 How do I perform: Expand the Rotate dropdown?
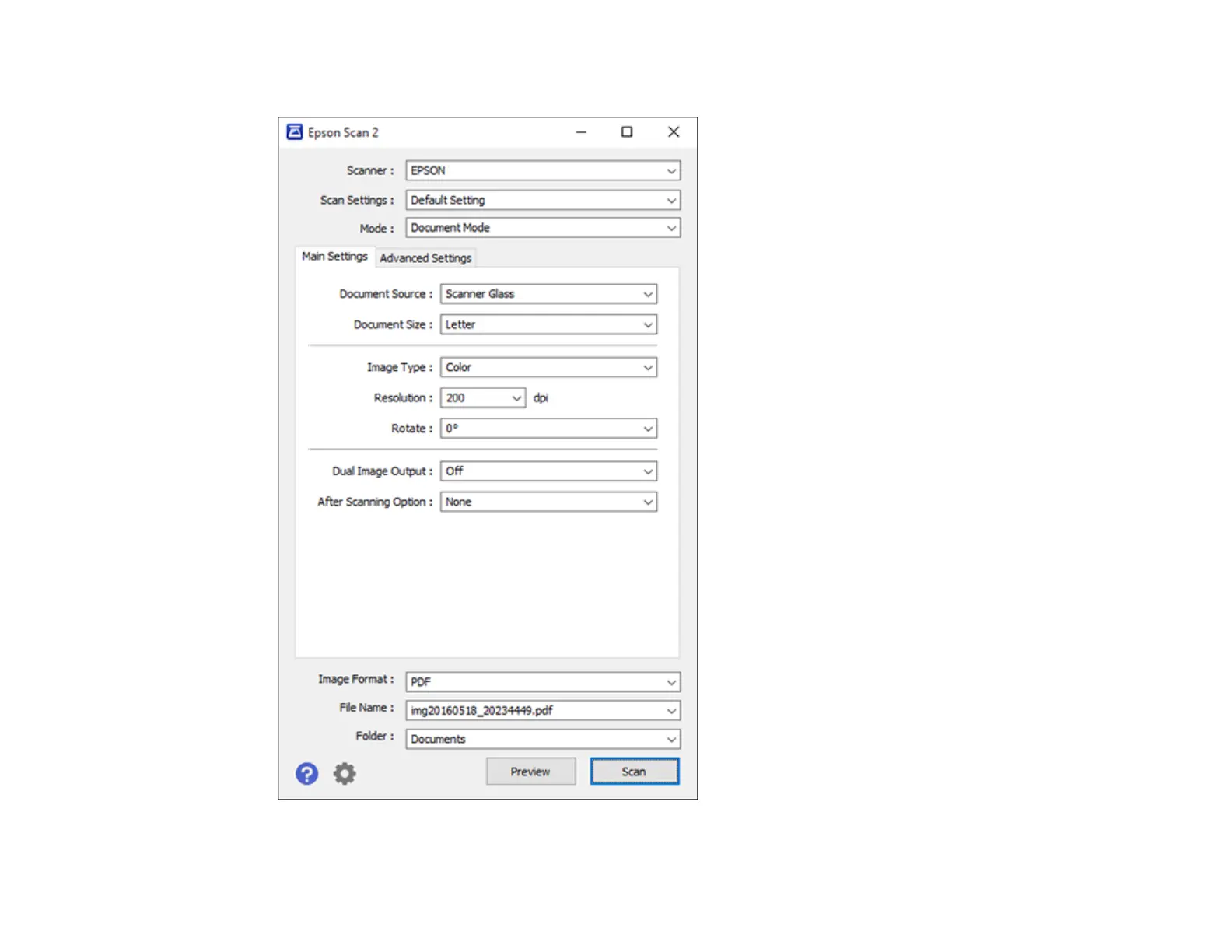click(548, 429)
